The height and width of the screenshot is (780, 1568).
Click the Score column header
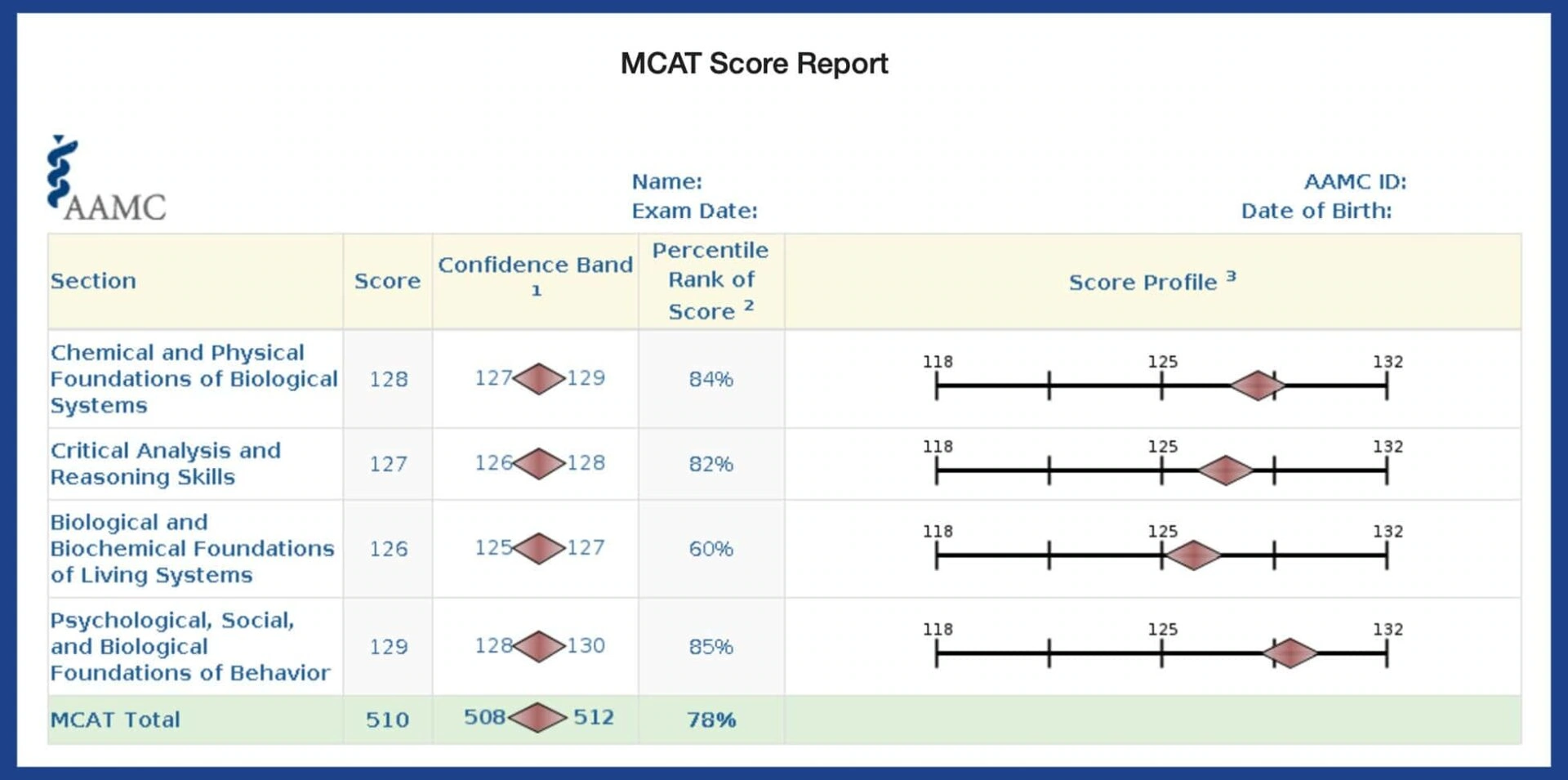[387, 281]
